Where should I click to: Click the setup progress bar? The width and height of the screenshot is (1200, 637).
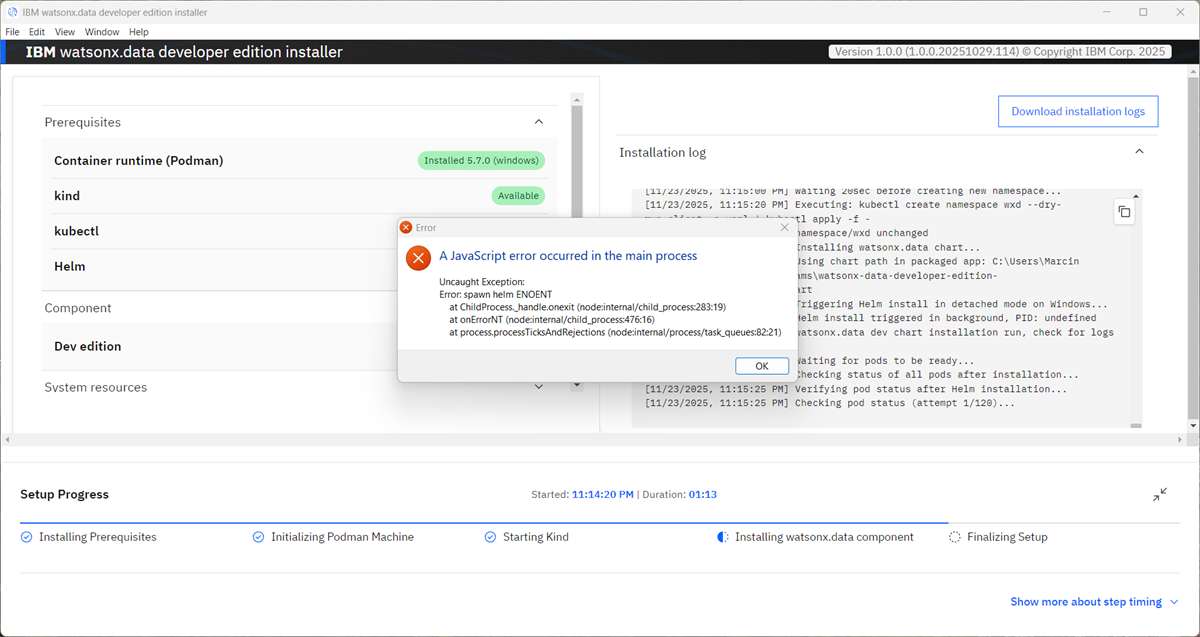[600, 522]
